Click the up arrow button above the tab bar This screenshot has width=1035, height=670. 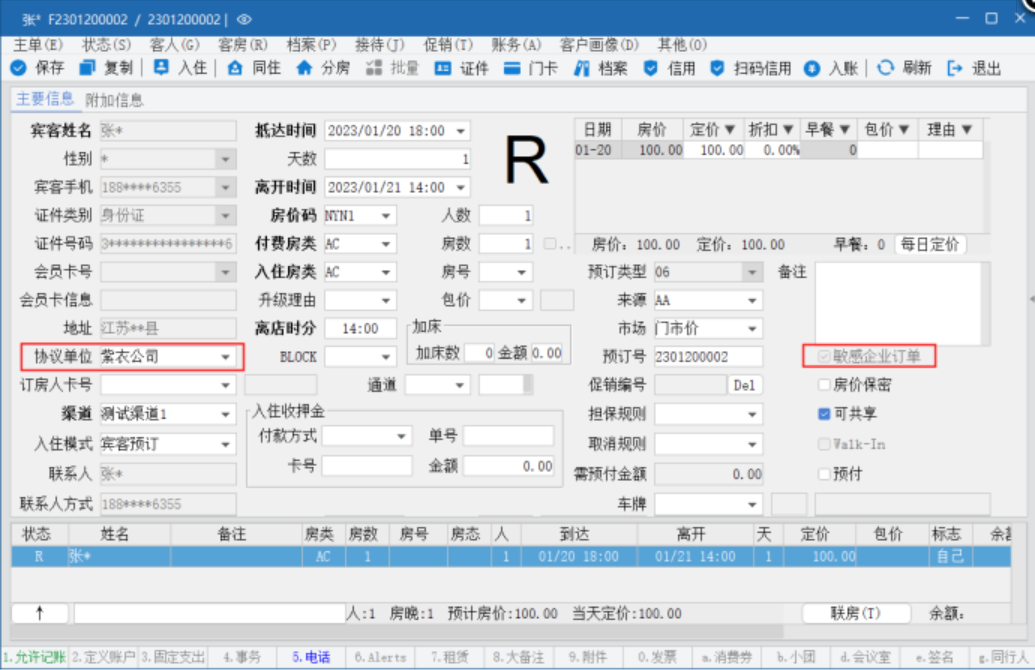pos(40,613)
